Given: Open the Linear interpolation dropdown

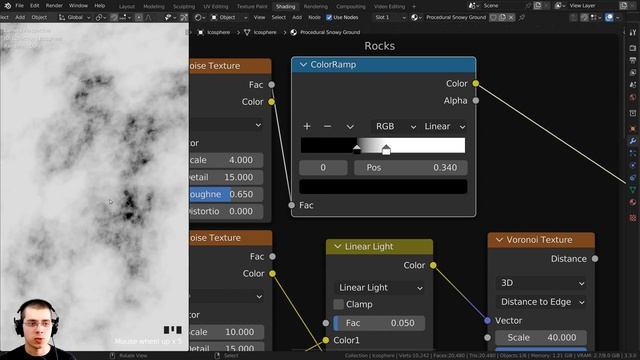Looking at the screenshot, I should 444,127.
